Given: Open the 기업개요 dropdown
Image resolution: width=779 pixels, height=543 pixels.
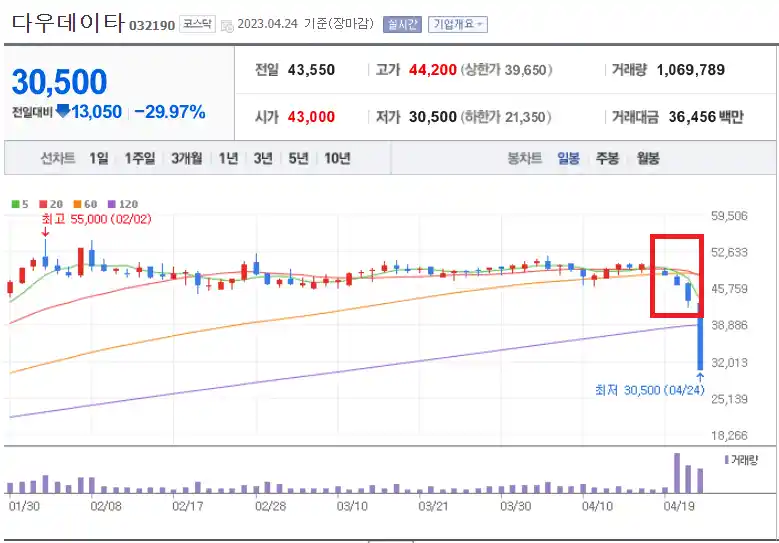Looking at the screenshot, I should point(458,24).
